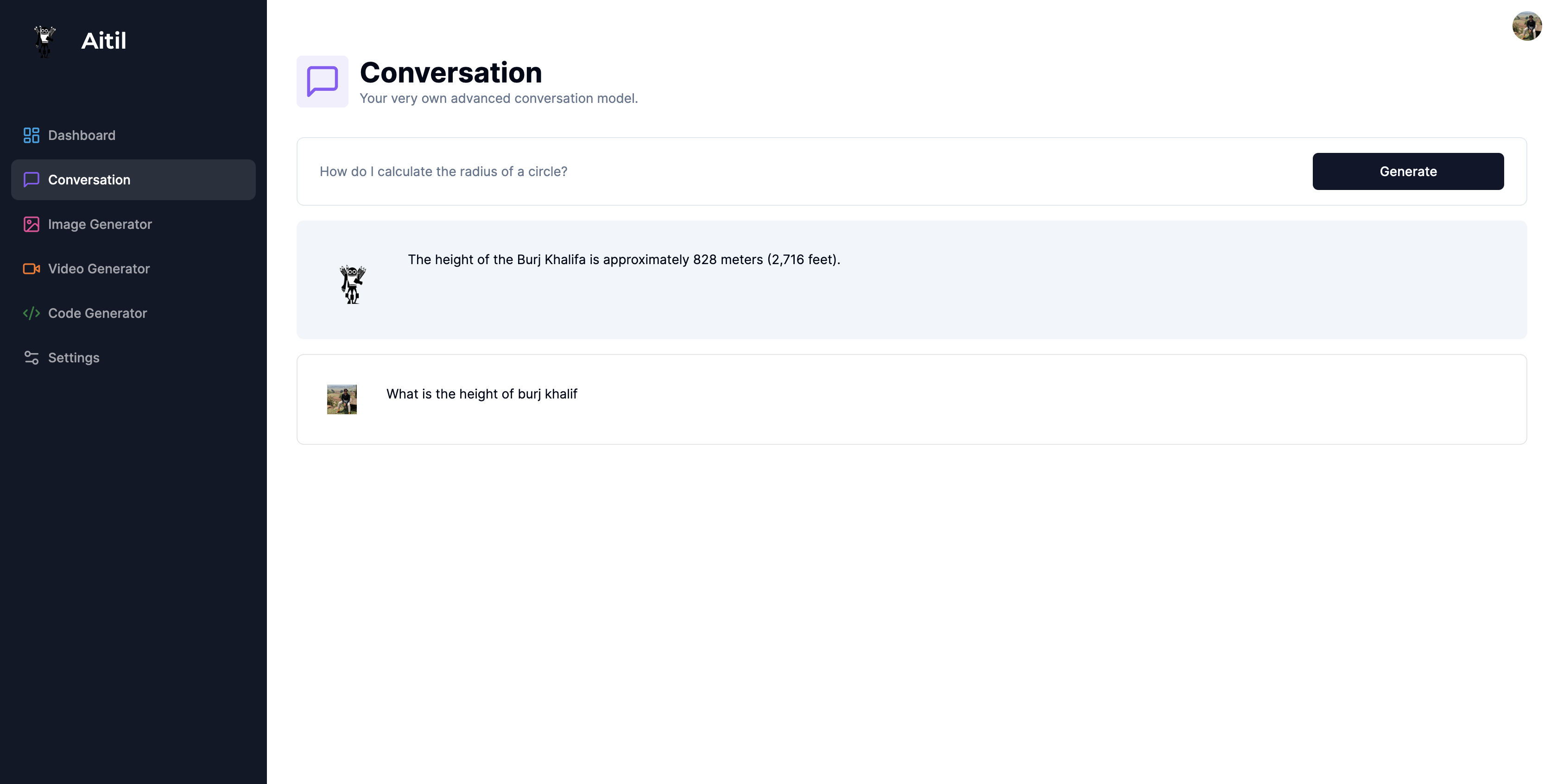Click the Code Generator brackets icon

coord(32,313)
